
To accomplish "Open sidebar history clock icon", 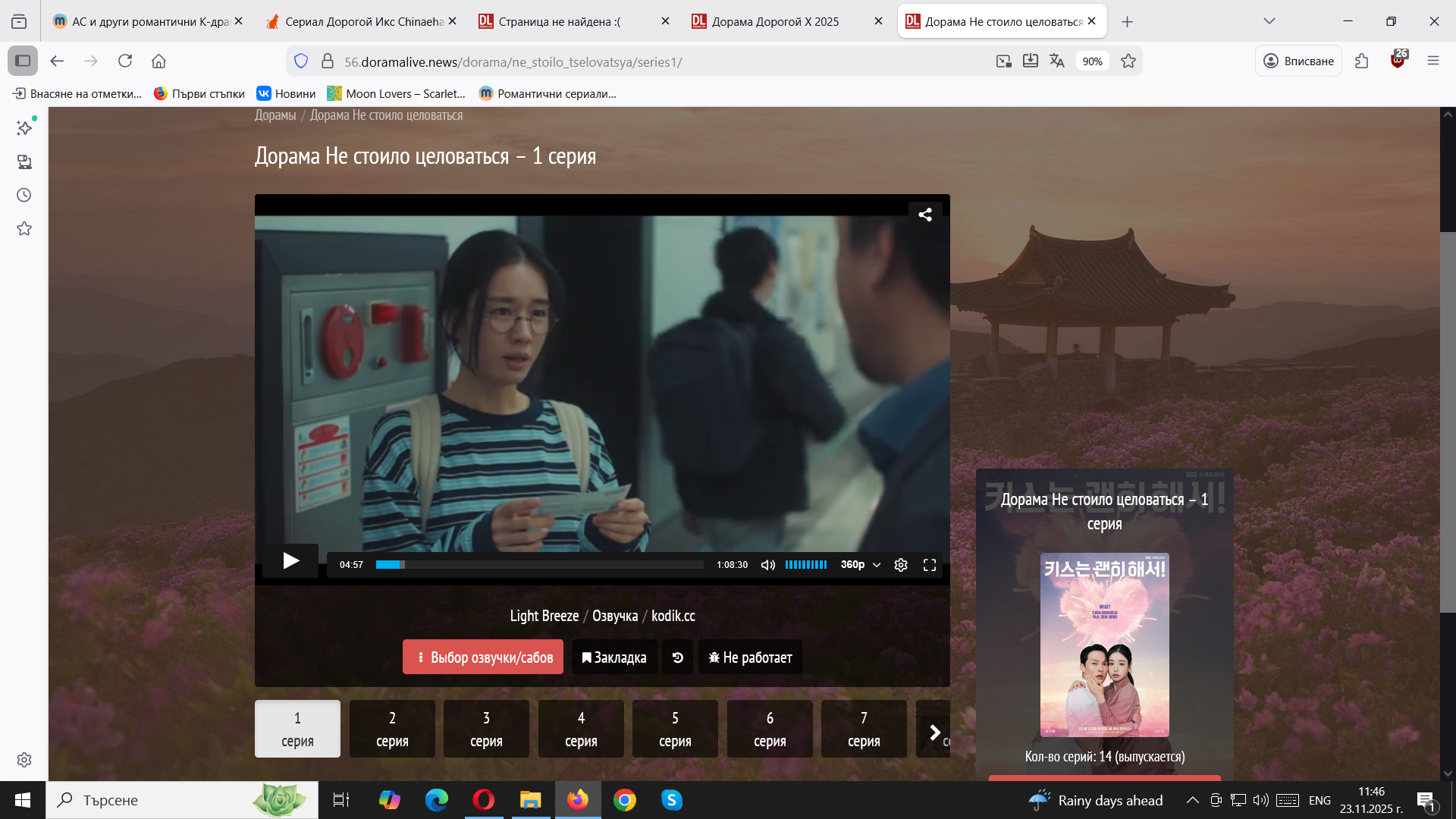I will tap(24, 196).
